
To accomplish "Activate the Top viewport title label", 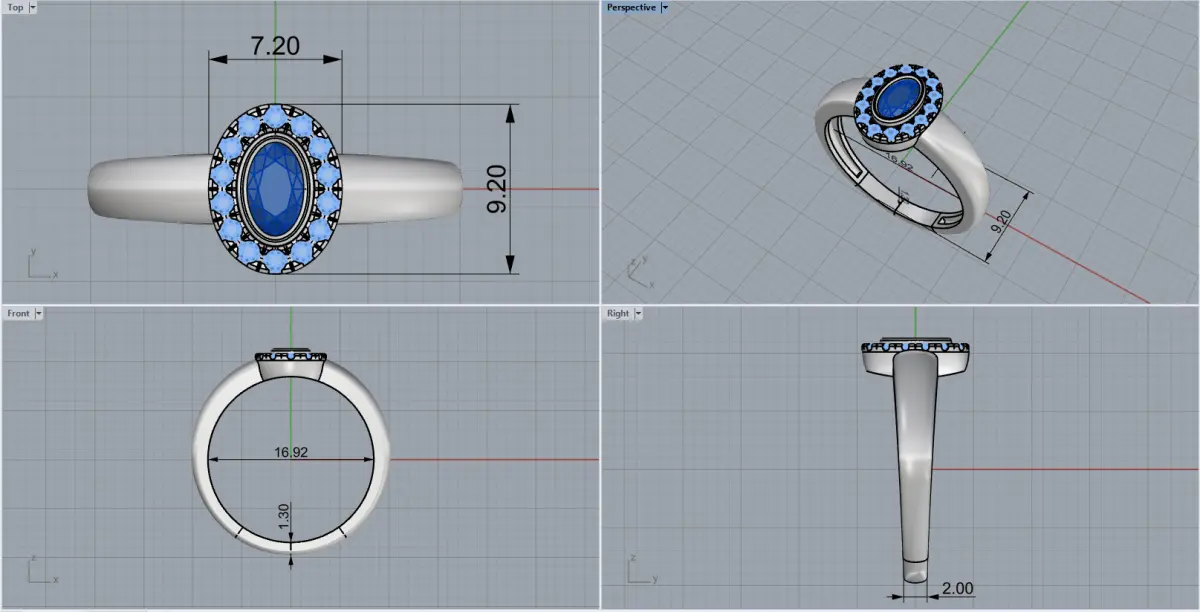I will [x=15, y=7].
